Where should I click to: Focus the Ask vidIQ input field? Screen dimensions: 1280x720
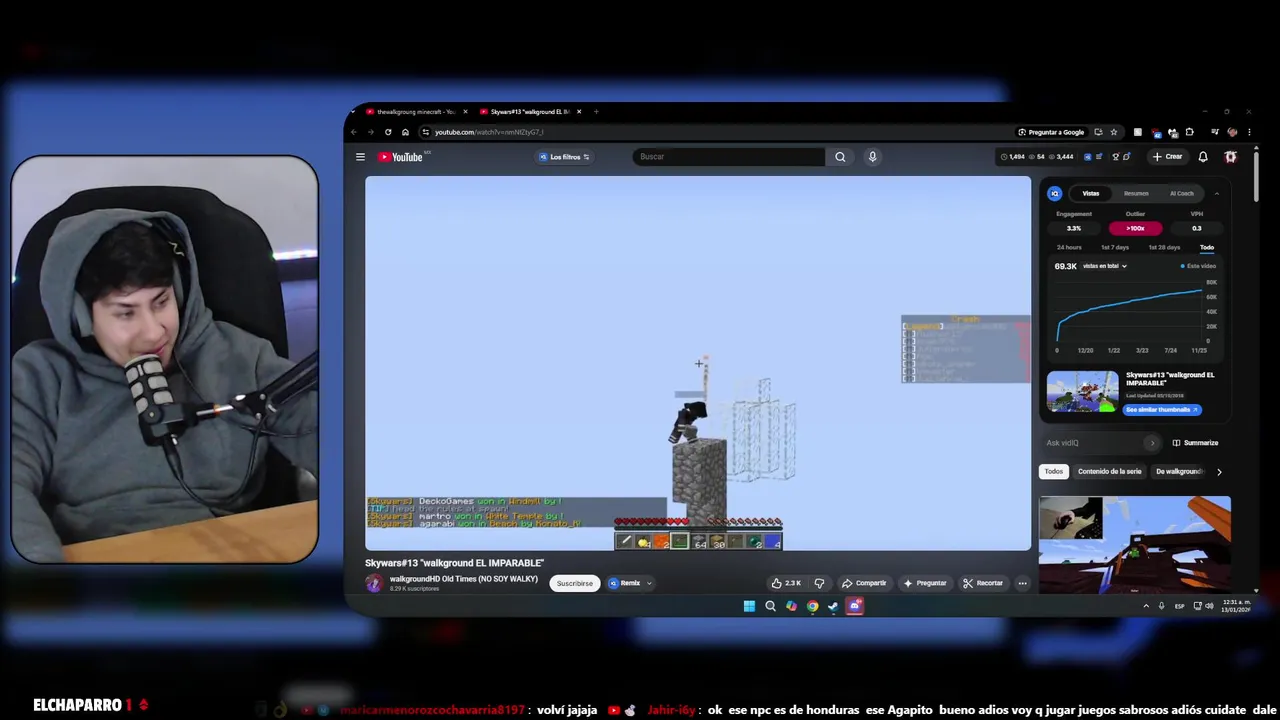pos(1093,443)
